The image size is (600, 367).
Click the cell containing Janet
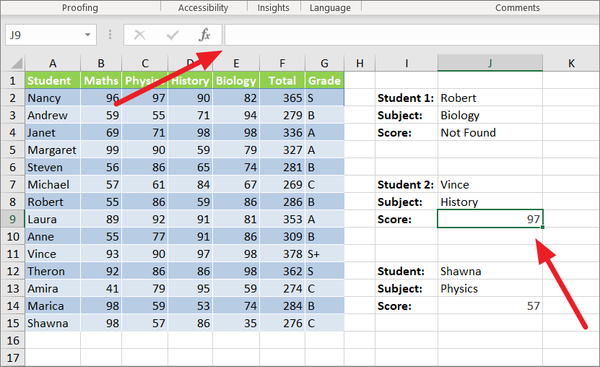[x=53, y=133]
